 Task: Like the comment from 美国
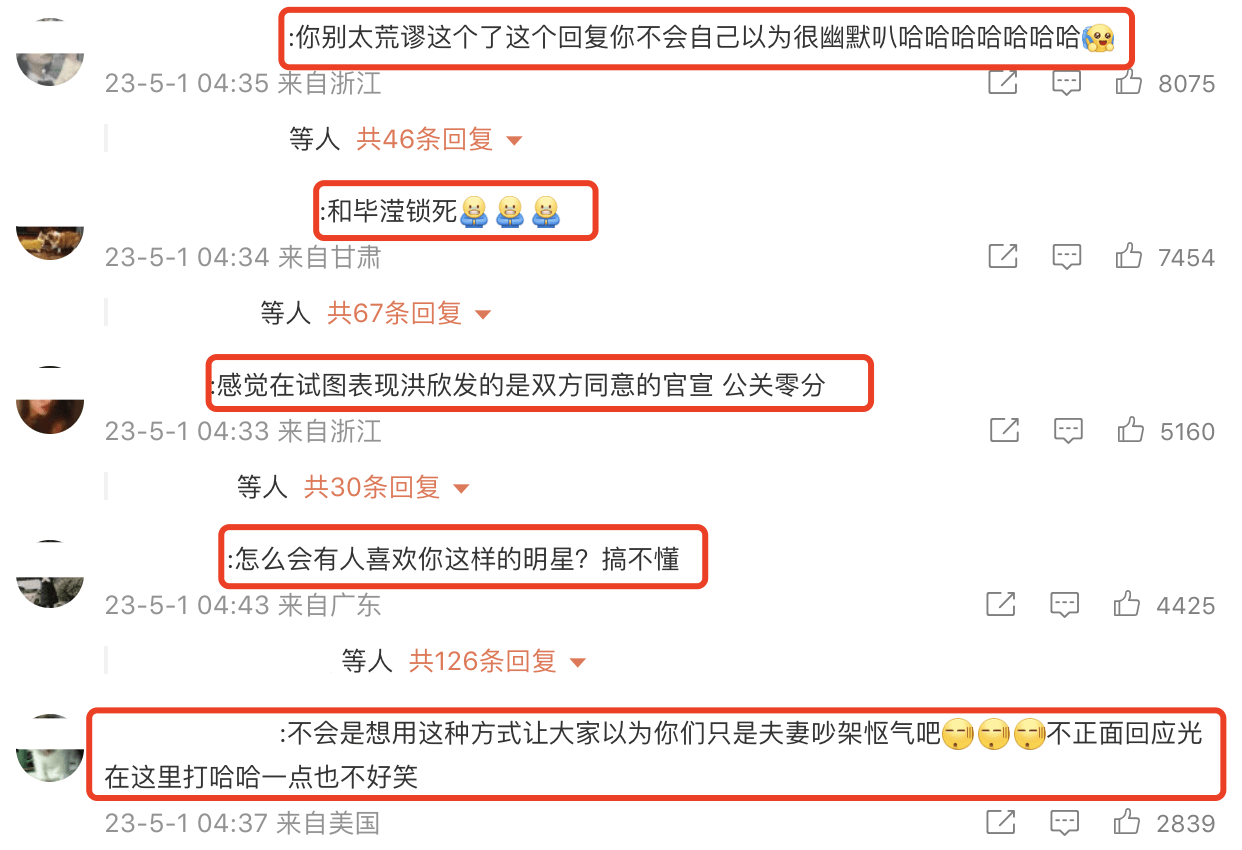pyautogui.click(x=1129, y=823)
